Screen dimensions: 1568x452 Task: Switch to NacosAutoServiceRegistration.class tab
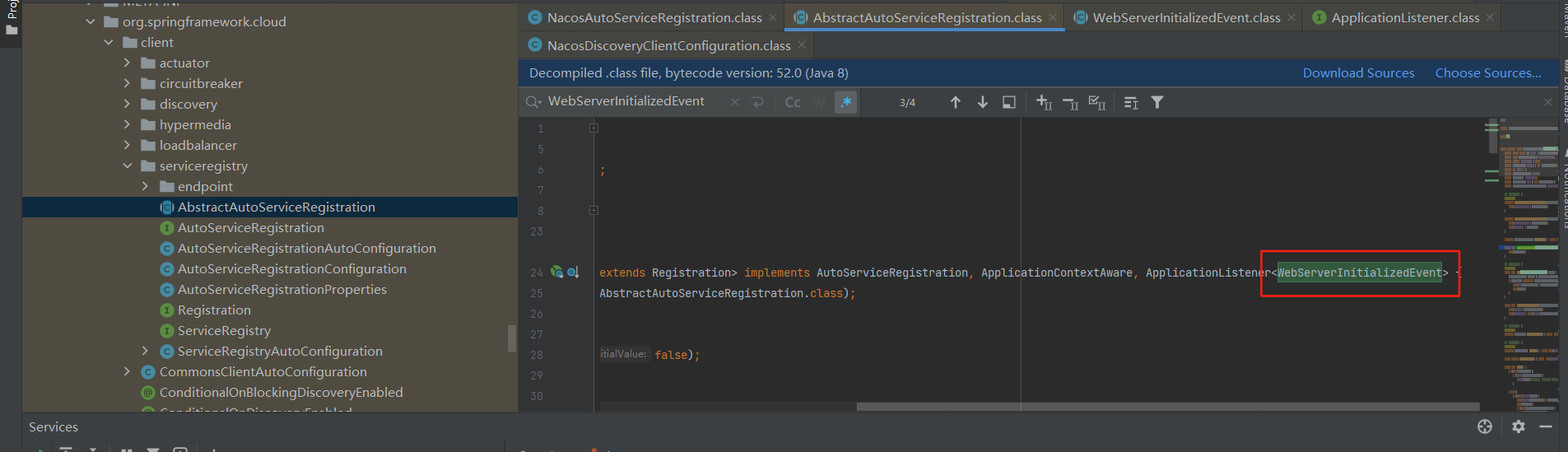coord(654,17)
